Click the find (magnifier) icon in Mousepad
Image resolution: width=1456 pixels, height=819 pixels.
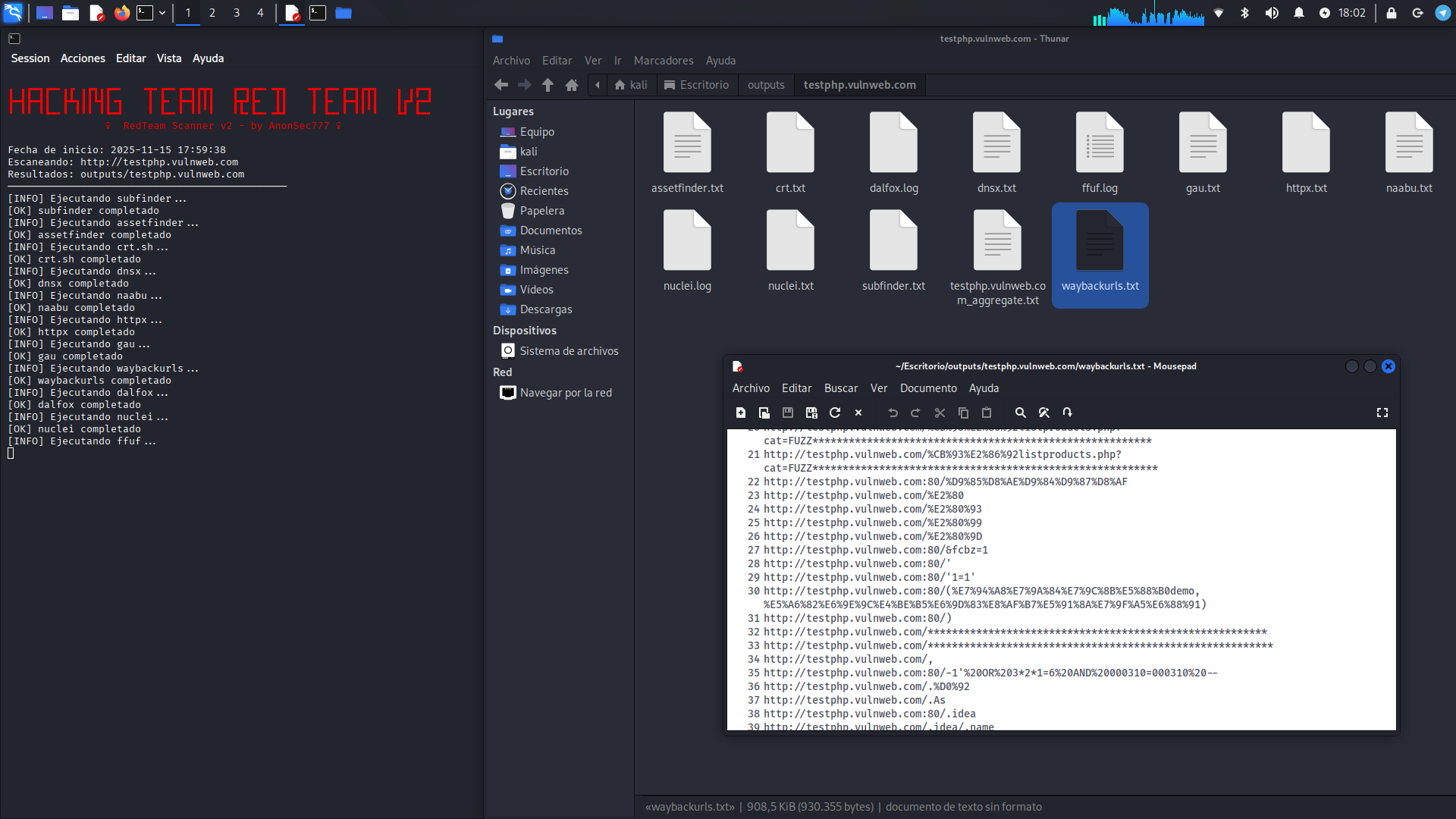tap(1021, 413)
